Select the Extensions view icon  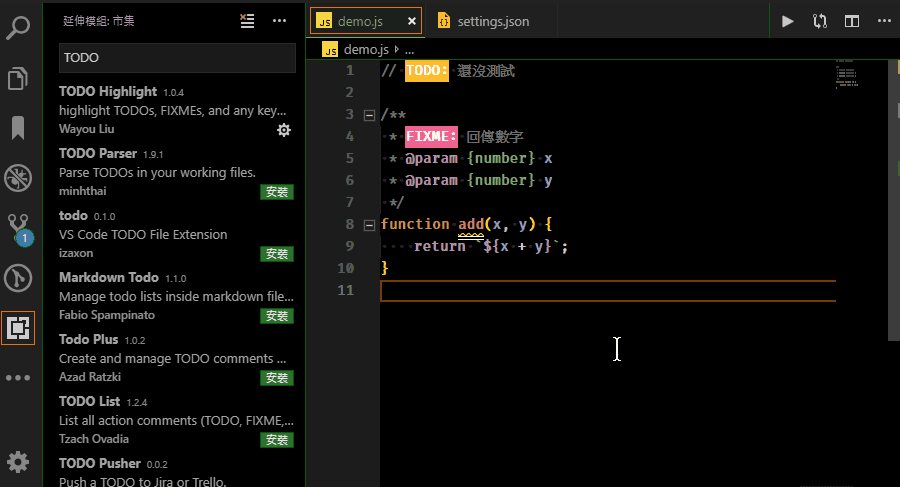18,328
